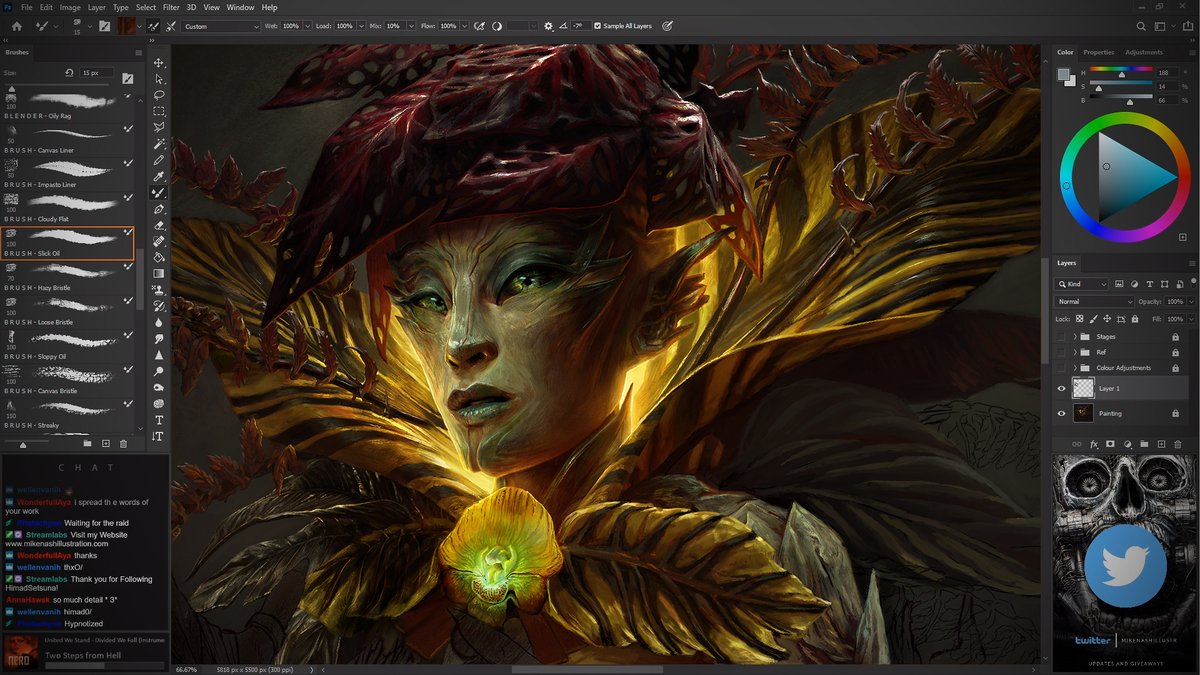Select Layer 1 thumbnail
1200x675 pixels.
(1083, 388)
